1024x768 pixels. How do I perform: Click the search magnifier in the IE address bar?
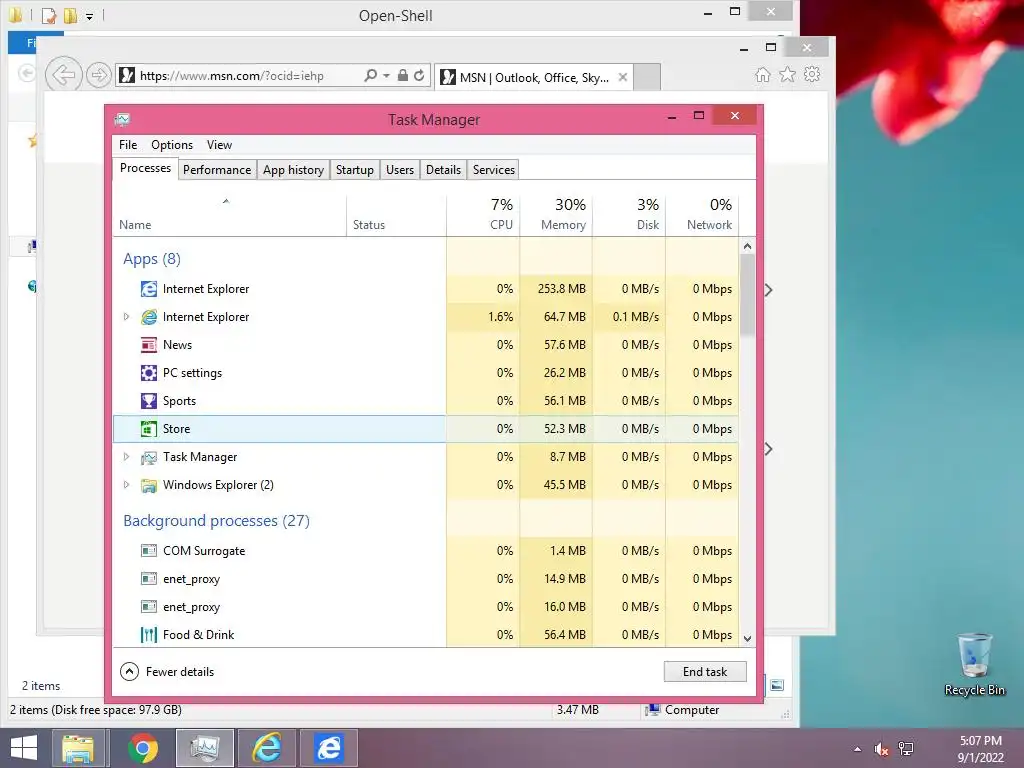(x=370, y=75)
